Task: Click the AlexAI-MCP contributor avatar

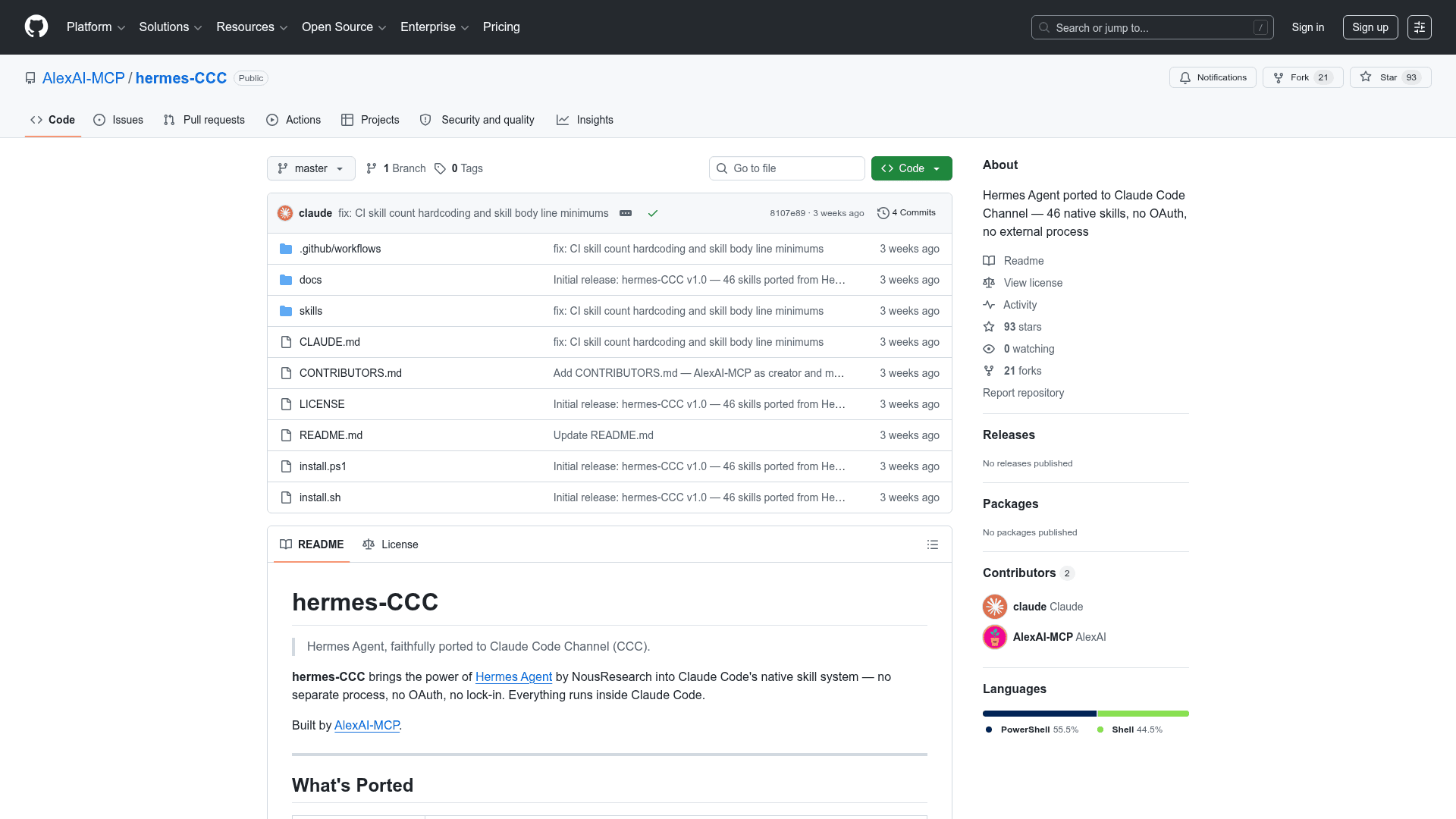Action: tap(994, 637)
